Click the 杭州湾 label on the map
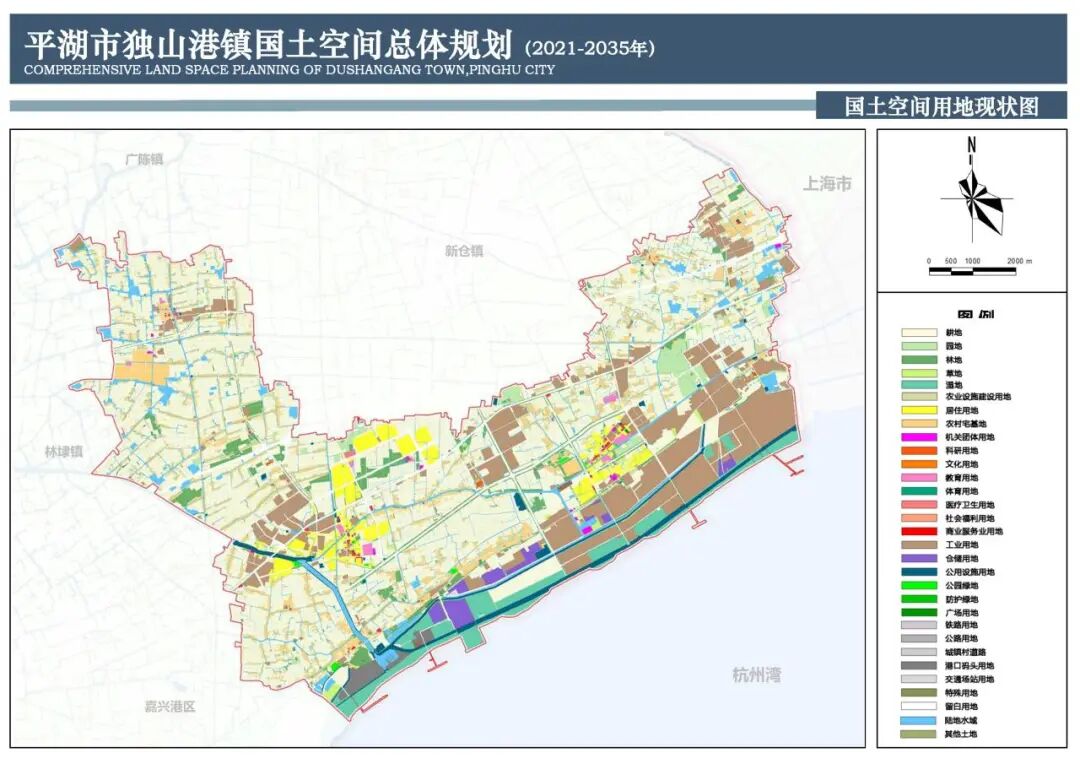This screenshot has height=764, width=1080. [756, 674]
